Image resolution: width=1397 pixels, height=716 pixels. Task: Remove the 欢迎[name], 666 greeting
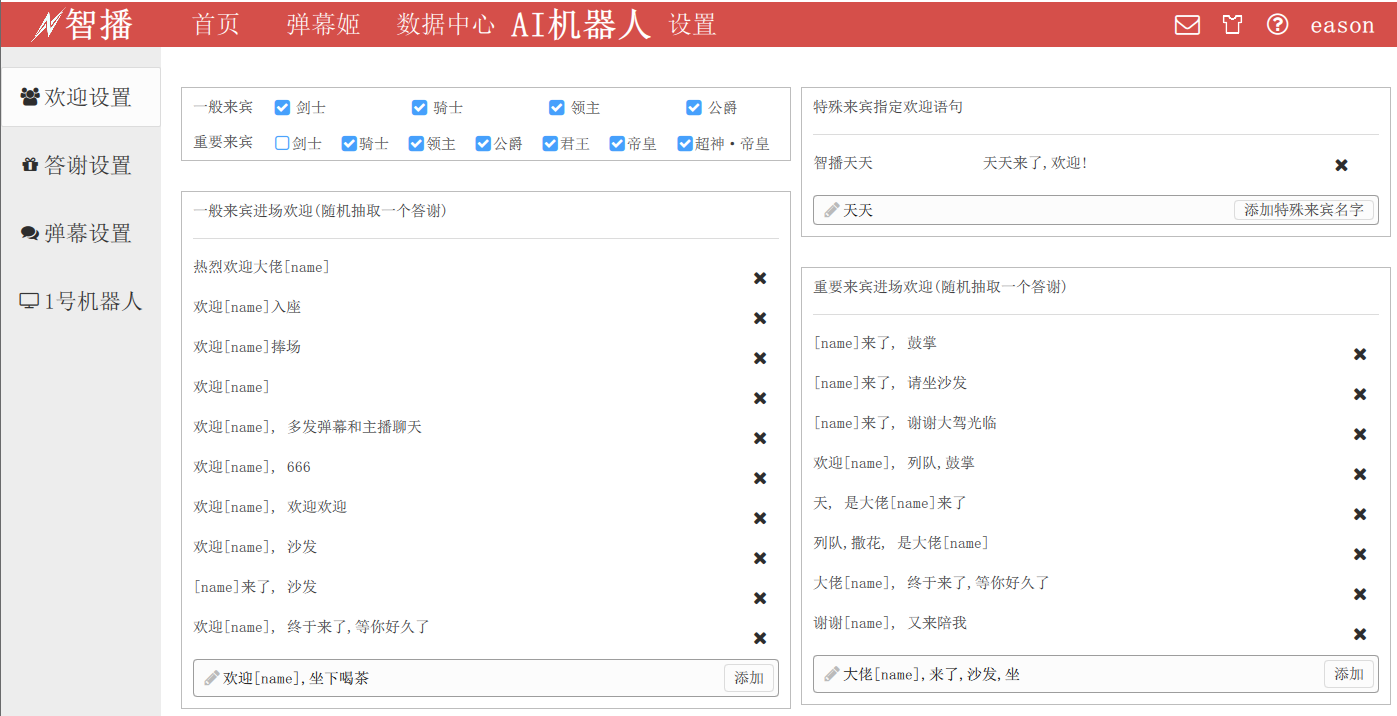(x=760, y=478)
